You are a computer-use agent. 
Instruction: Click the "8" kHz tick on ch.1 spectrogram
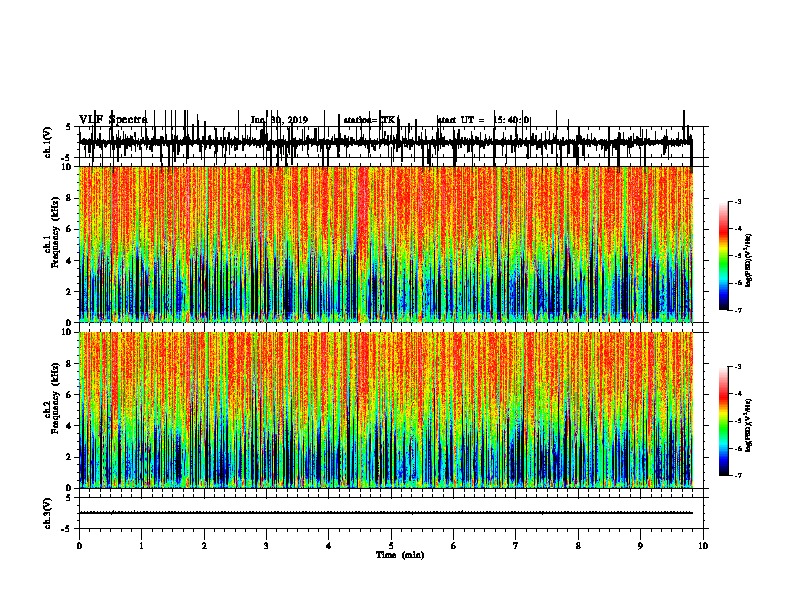pos(69,198)
